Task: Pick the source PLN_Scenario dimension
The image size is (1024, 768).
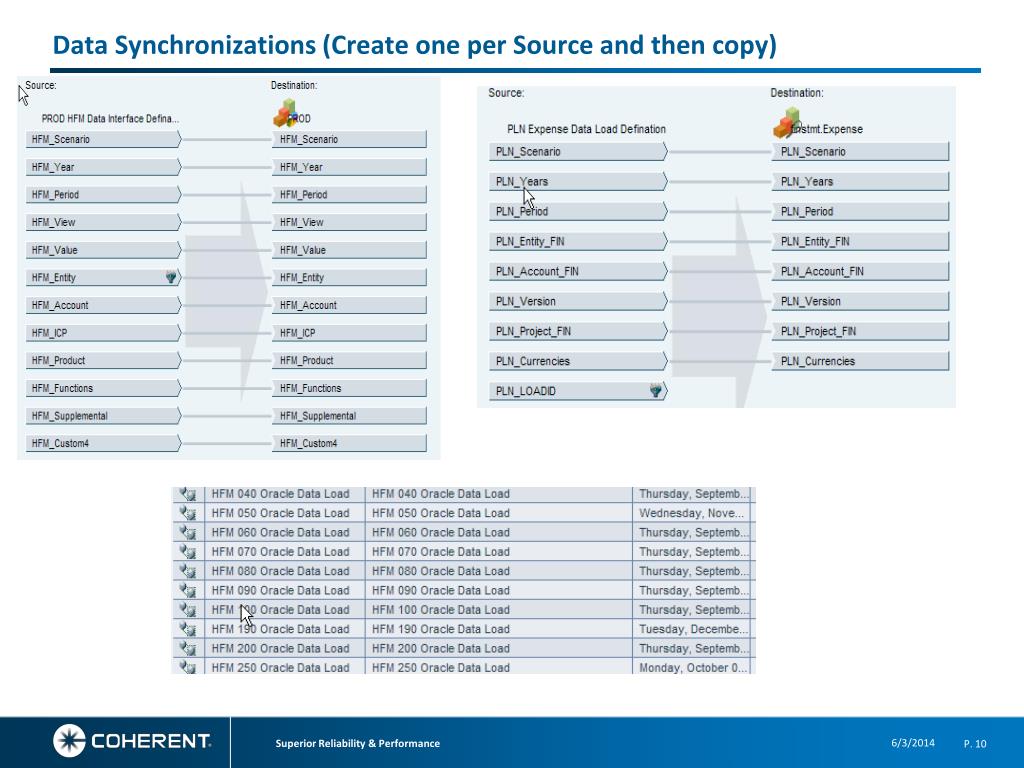Action: click(x=578, y=152)
